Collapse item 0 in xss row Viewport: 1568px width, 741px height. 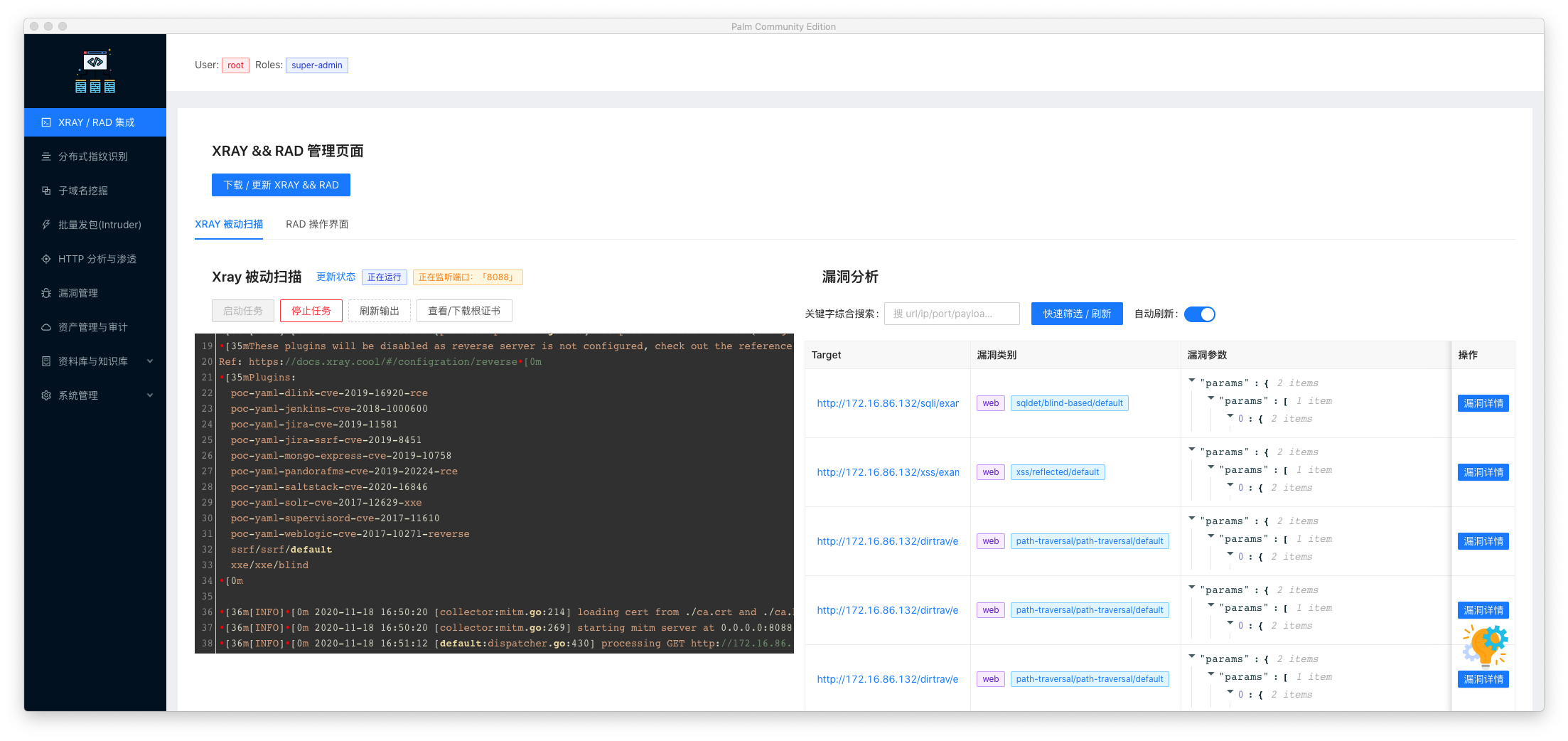pyautogui.click(x=1230, y=486)
